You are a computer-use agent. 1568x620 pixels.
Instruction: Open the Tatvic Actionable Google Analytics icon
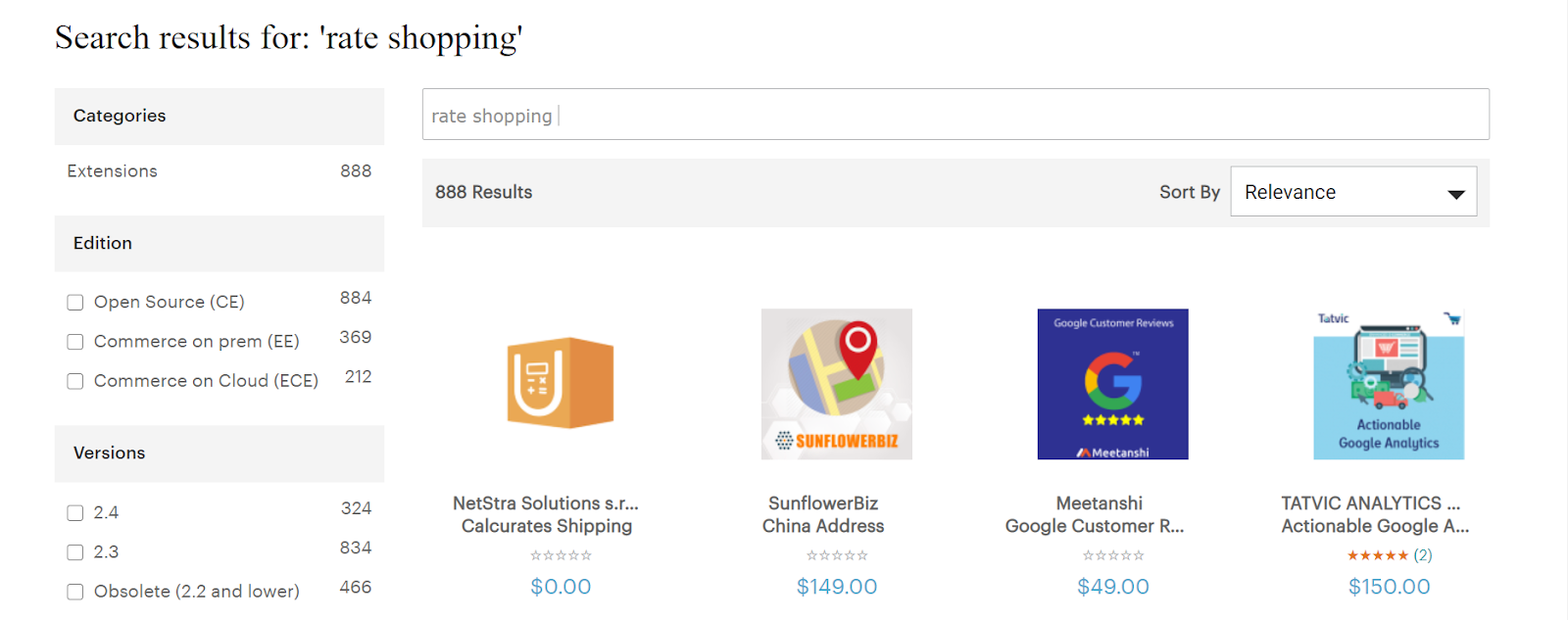(x=1389, y=383)
